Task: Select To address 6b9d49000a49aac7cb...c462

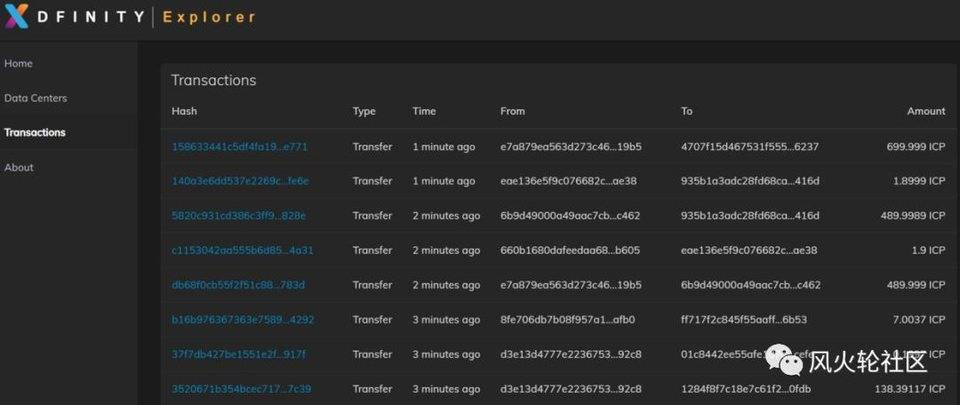Action: (751, 285)
